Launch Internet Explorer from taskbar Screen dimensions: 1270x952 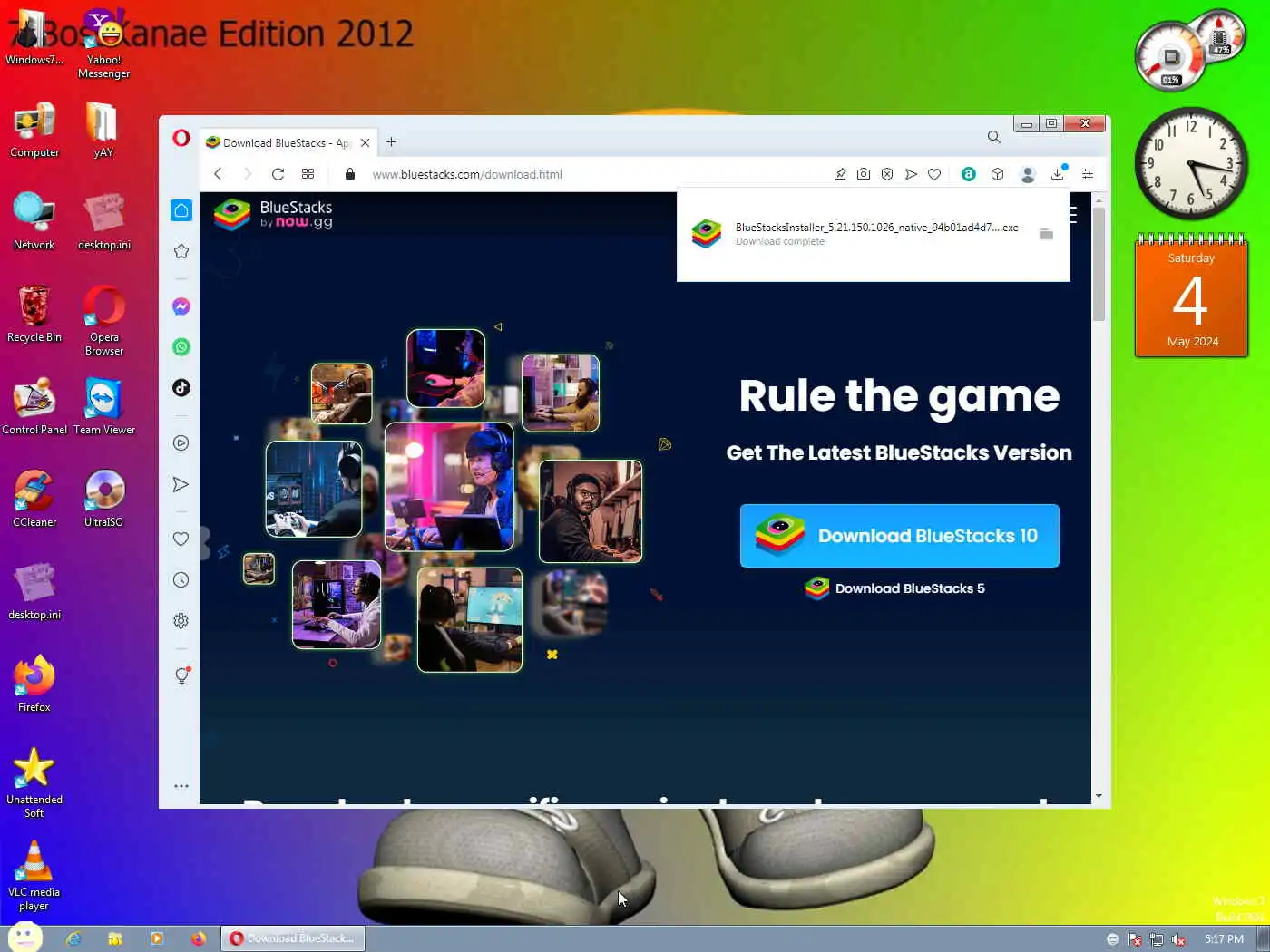pos(73,938)
